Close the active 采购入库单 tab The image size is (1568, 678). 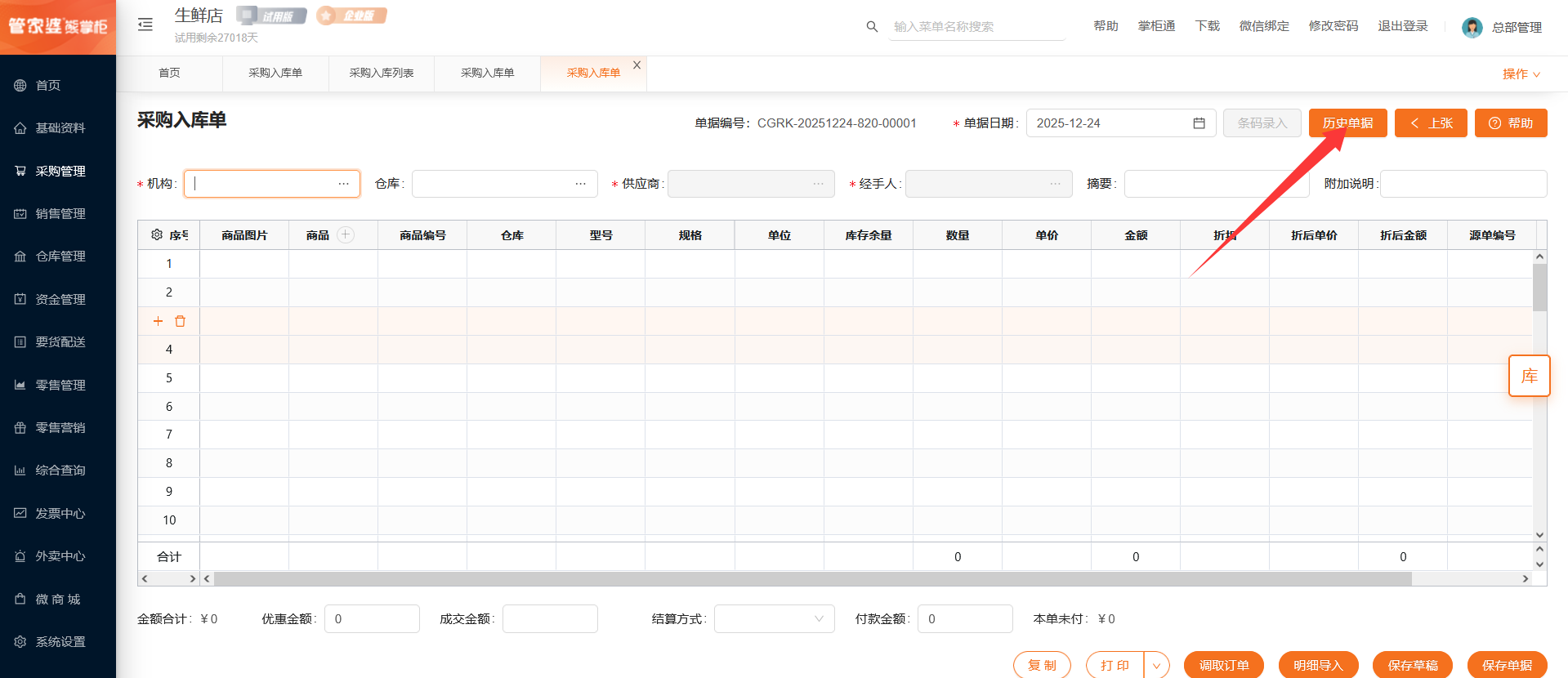[637, 65]
